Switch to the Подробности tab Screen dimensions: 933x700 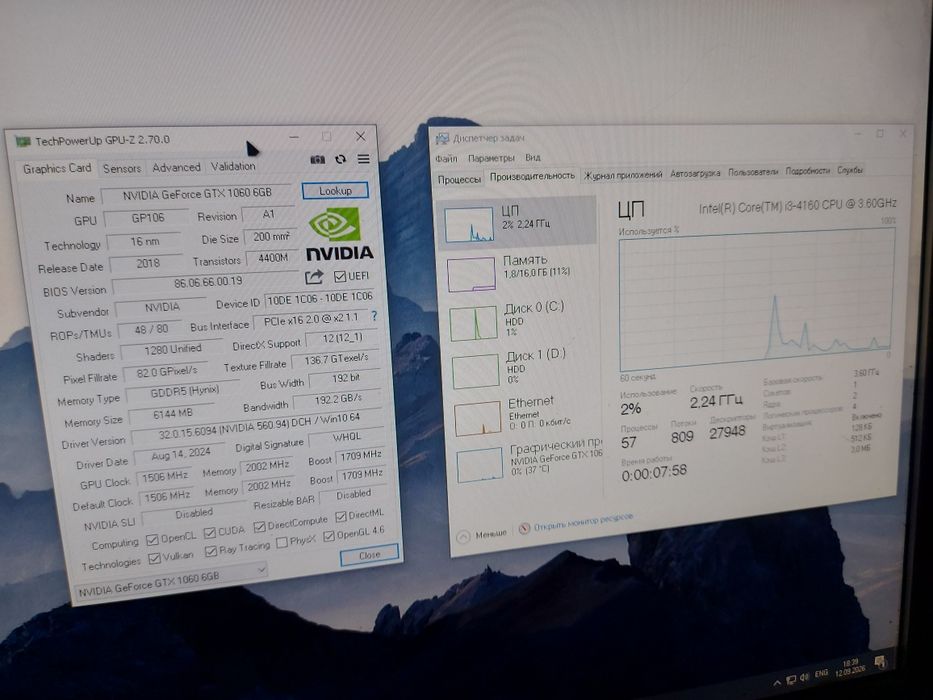point(807,170)
